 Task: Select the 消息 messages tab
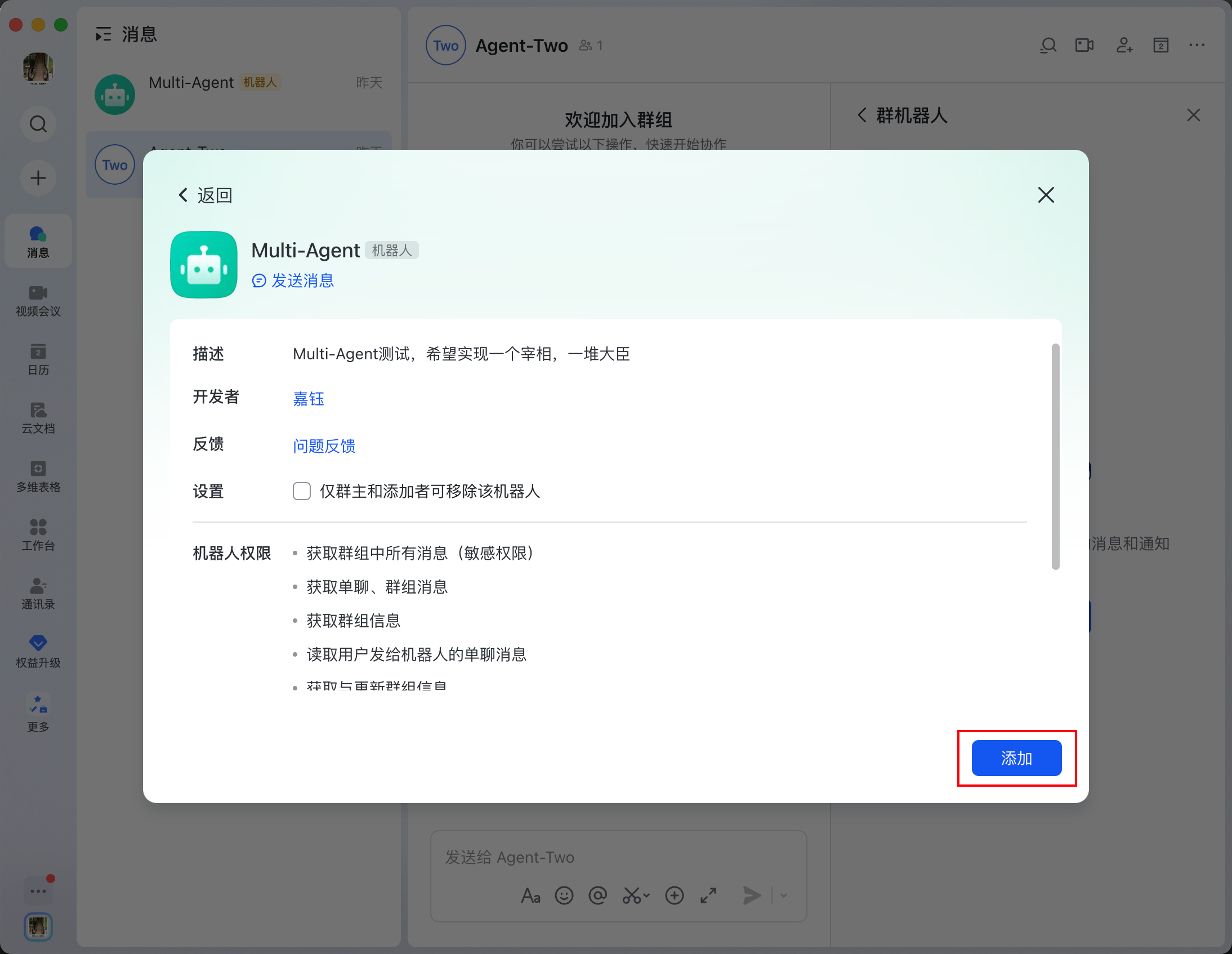tap(38, 242)
